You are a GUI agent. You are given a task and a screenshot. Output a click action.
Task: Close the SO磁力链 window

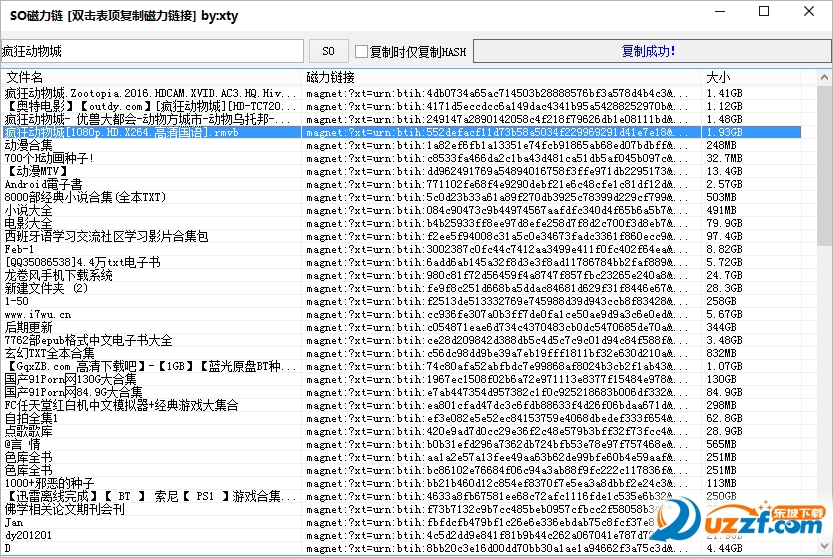pos(809,12)
